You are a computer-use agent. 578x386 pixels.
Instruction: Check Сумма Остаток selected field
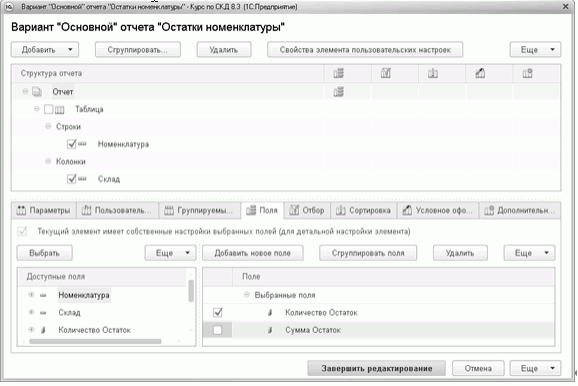[x=217, y=330]
